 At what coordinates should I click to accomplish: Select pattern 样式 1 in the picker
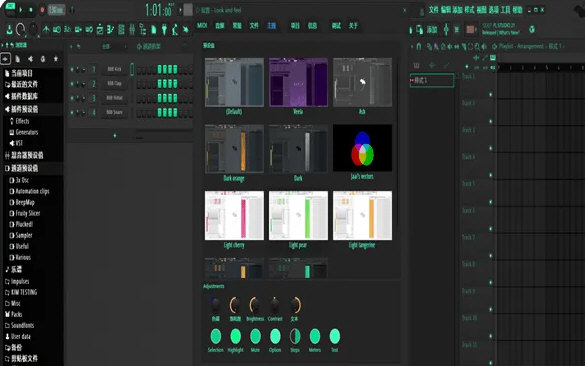tap(432, 80)
